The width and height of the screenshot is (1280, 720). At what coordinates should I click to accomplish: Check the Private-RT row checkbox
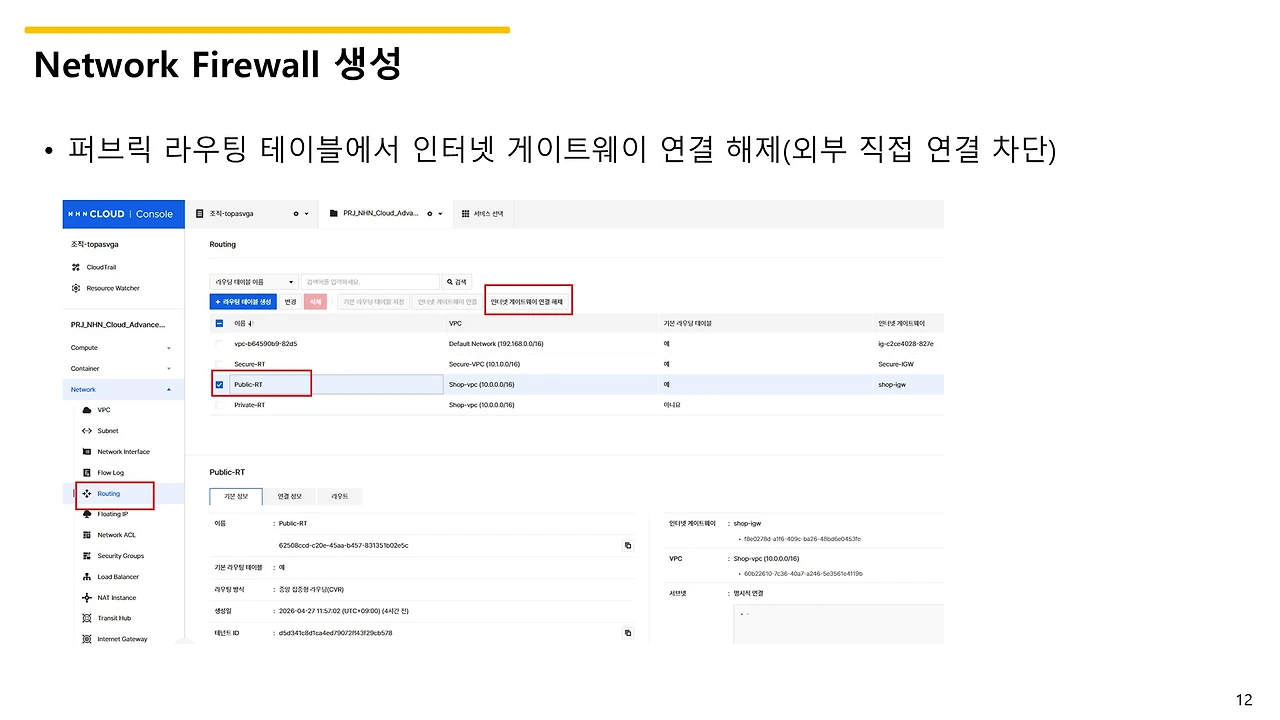[x=219, y=404]
